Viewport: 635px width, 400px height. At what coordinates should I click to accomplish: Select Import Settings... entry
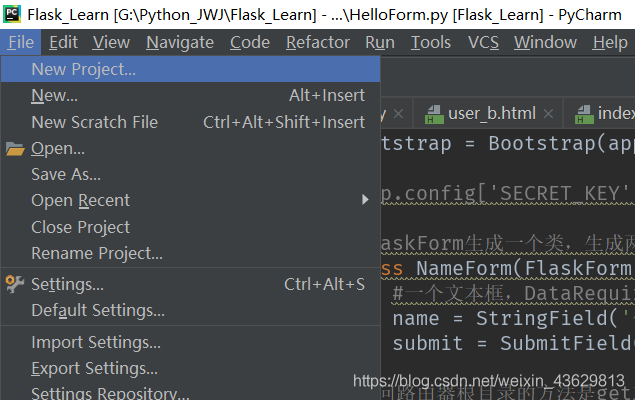click(x=190, y=343)
